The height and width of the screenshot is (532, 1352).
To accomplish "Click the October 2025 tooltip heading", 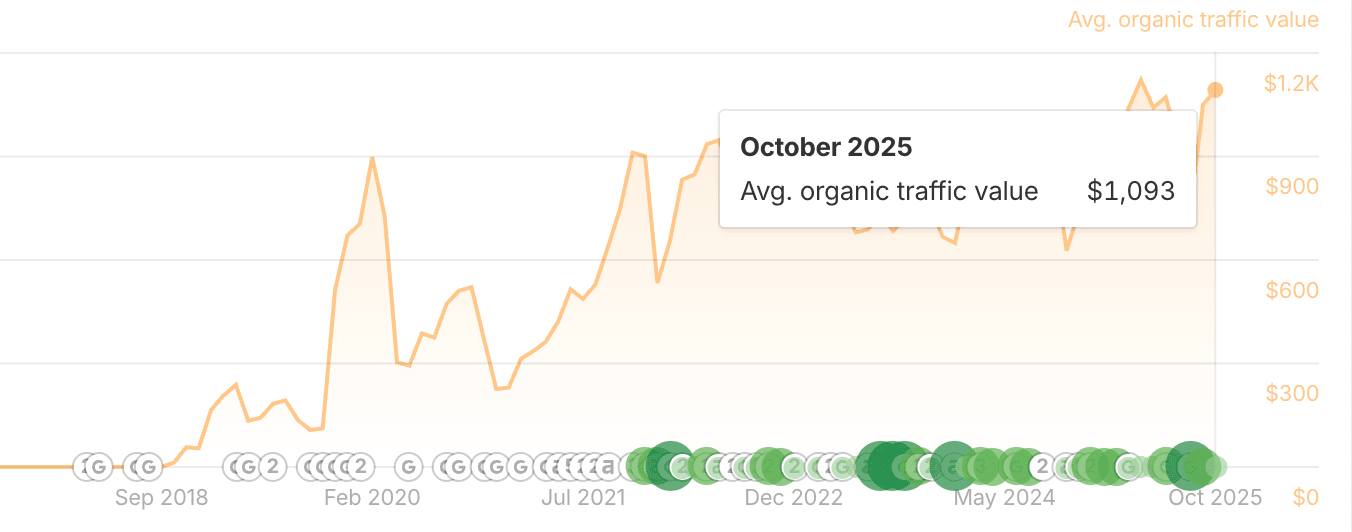I will tap(826, 147).
